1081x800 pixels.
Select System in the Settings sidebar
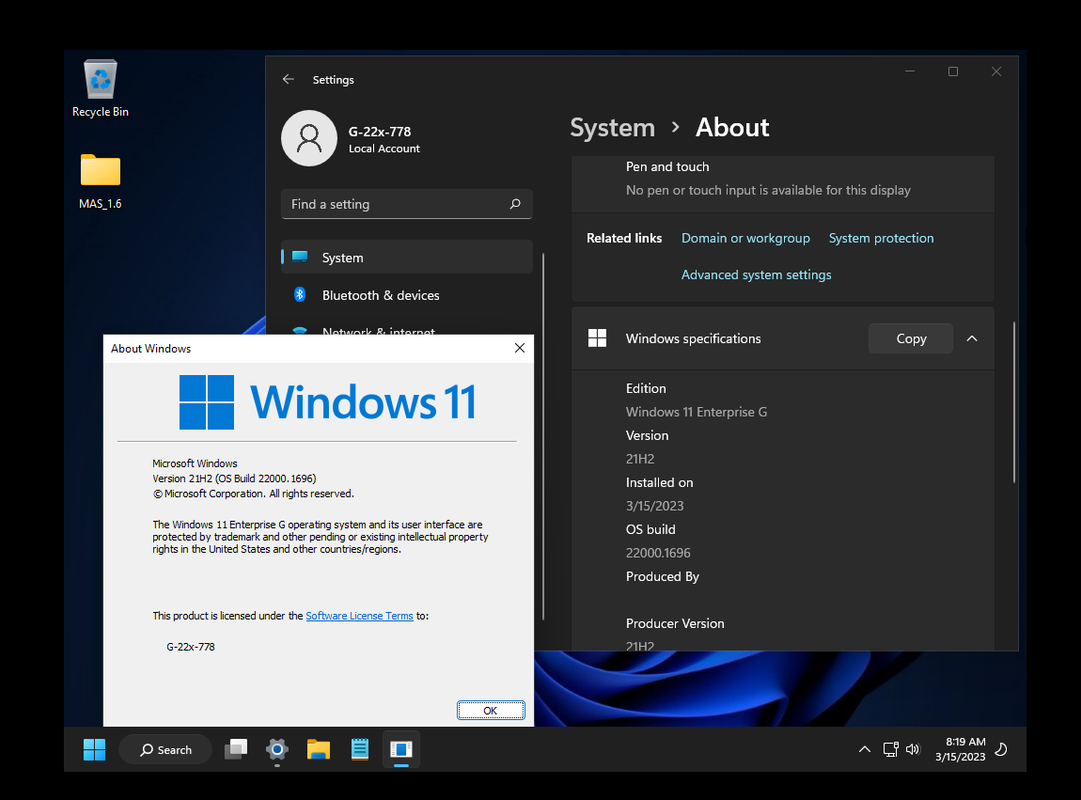(407, 257)
